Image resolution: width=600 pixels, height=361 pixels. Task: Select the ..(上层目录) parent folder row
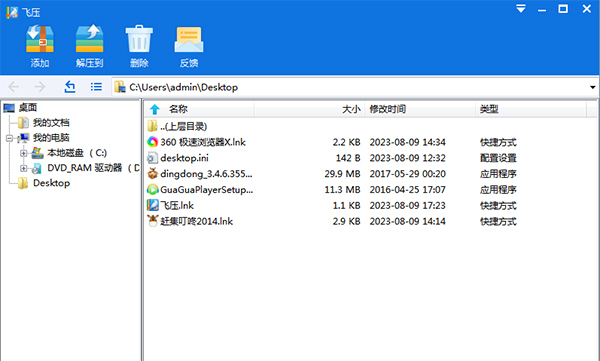tap(184, 126)
